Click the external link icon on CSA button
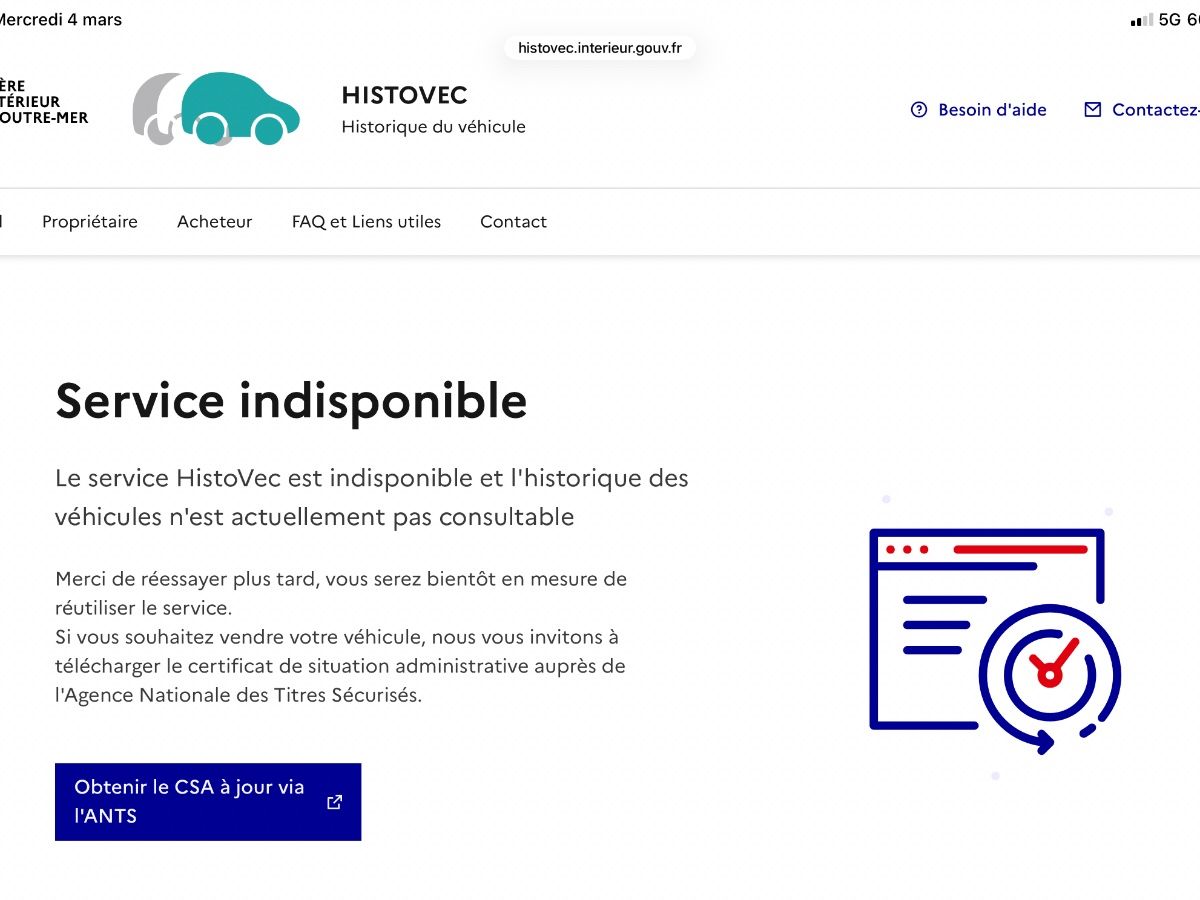 pos(335,802)
